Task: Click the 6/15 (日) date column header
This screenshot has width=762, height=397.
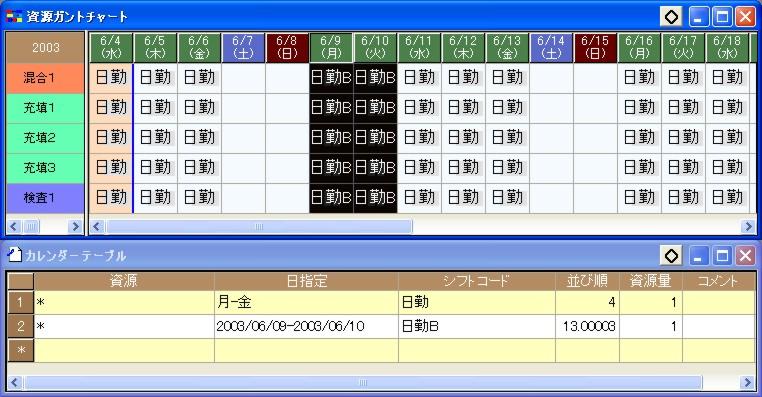Action: pos(595,48)
